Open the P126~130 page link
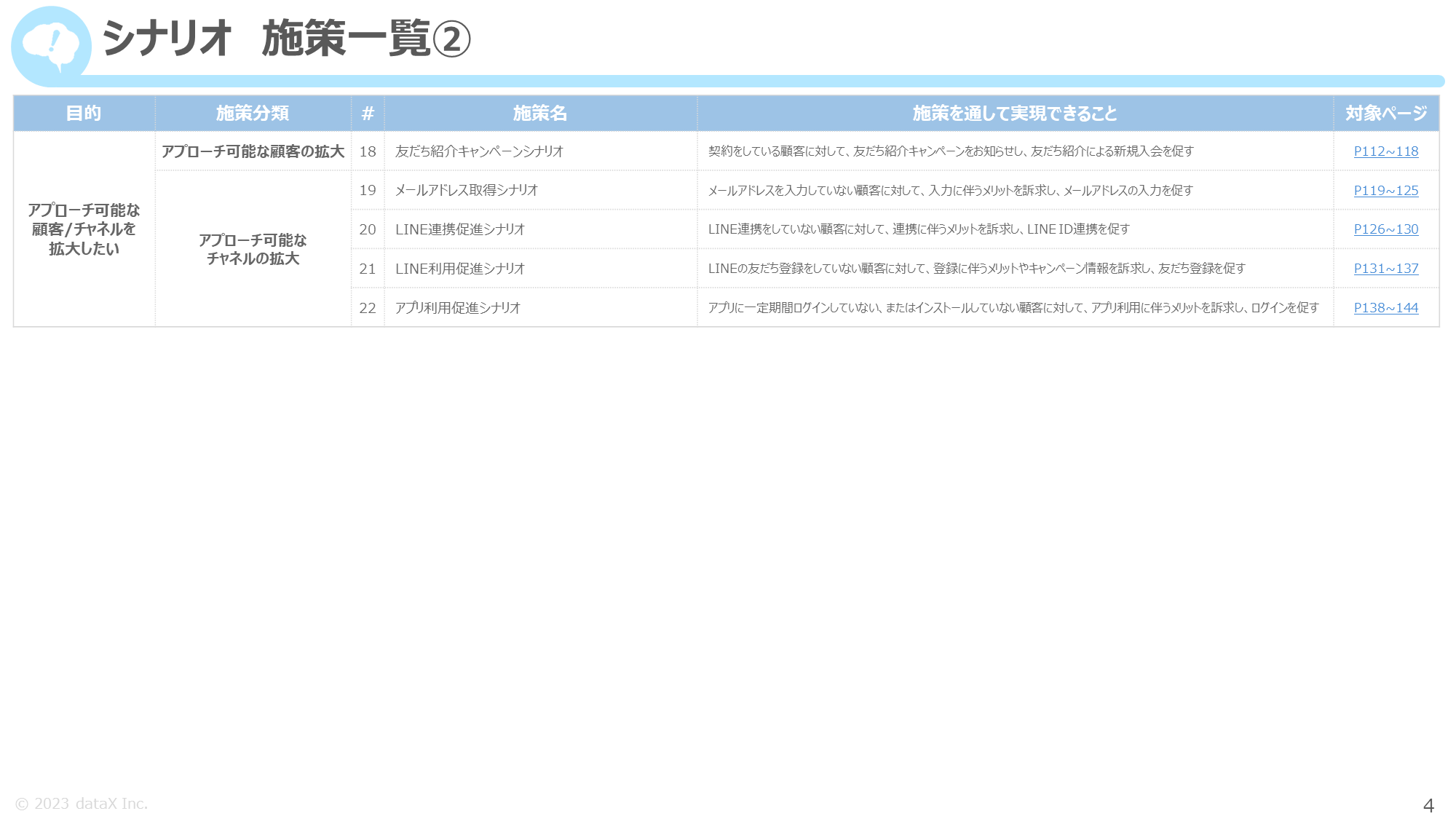1456x819 pixels. (1385, 229)
